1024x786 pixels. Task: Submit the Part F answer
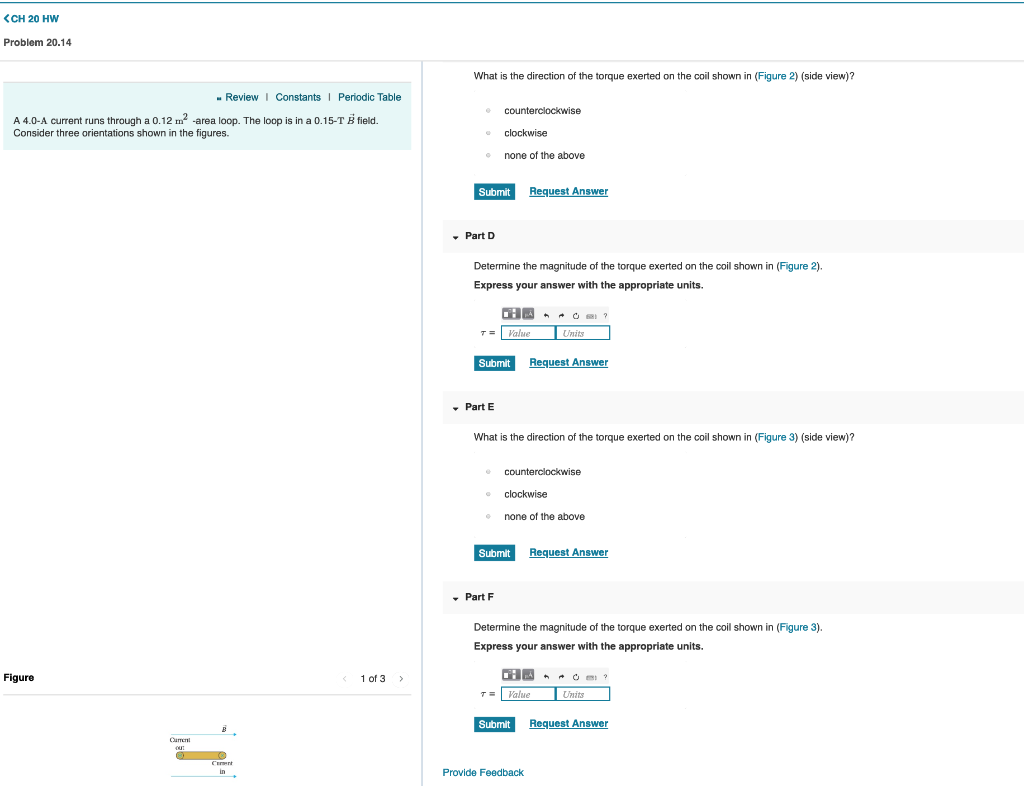point(494,723)
